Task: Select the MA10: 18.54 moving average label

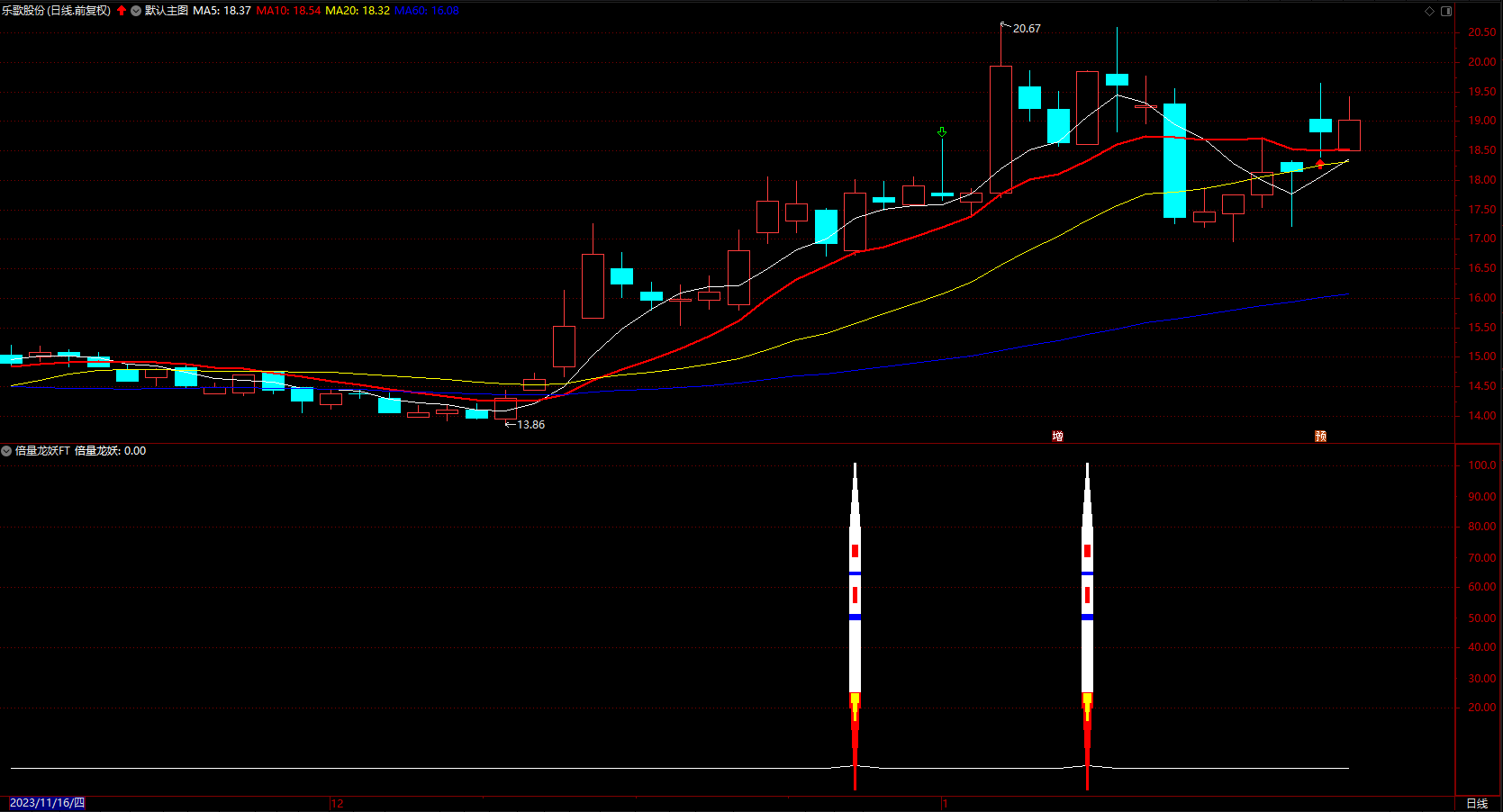Action: tap(289, 11)
